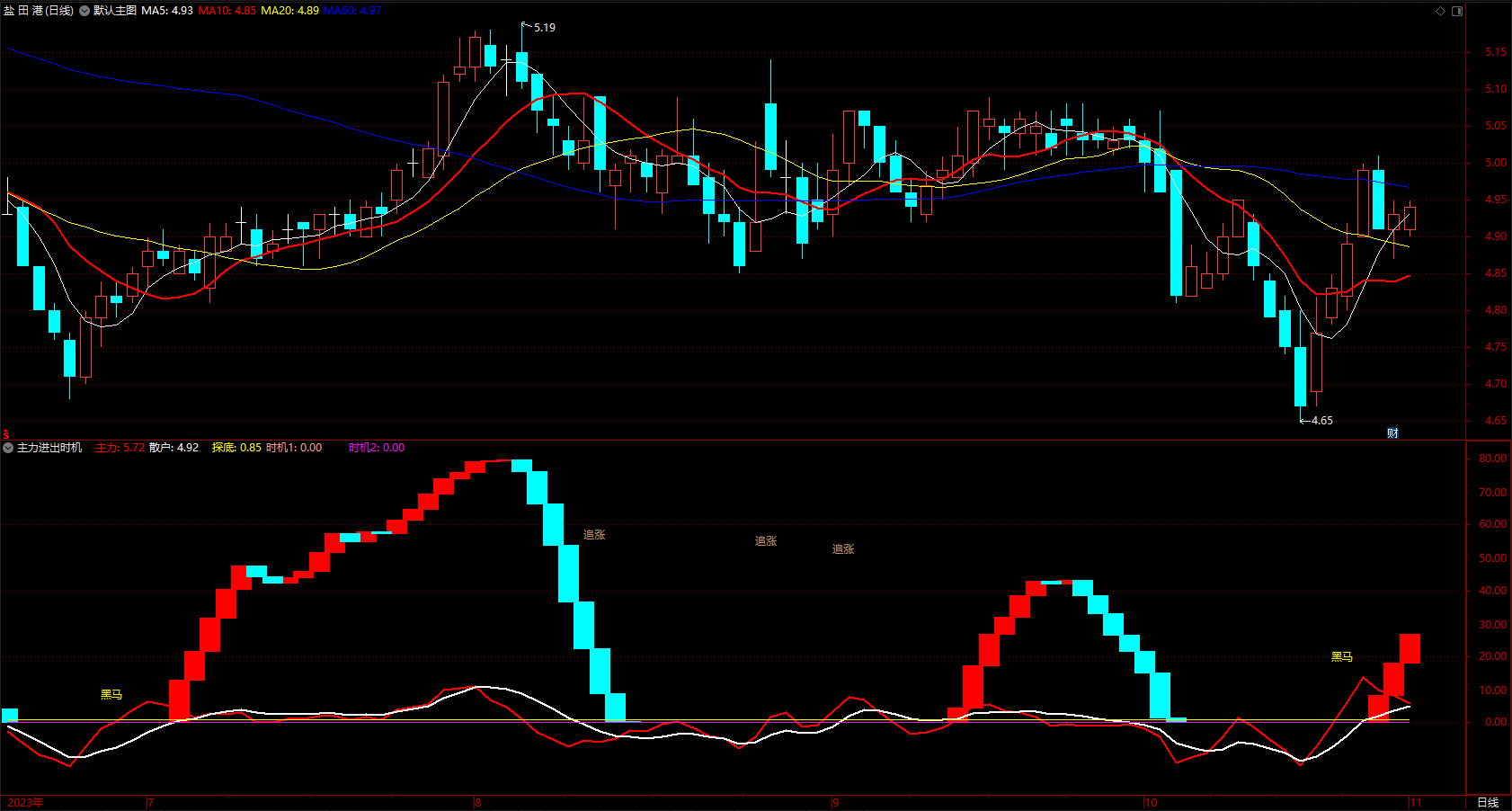Click the 财 finance marker icon

tap(1392, 433)
